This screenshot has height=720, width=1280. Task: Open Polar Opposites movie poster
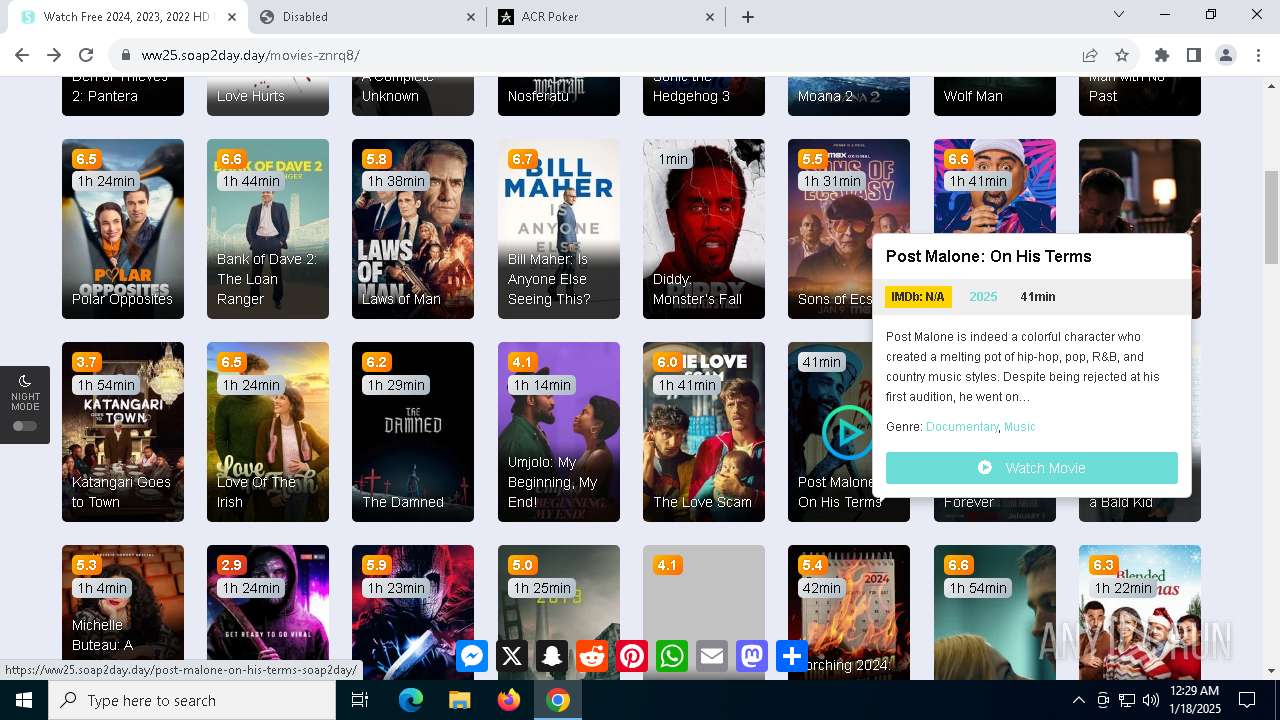(123, 229)
